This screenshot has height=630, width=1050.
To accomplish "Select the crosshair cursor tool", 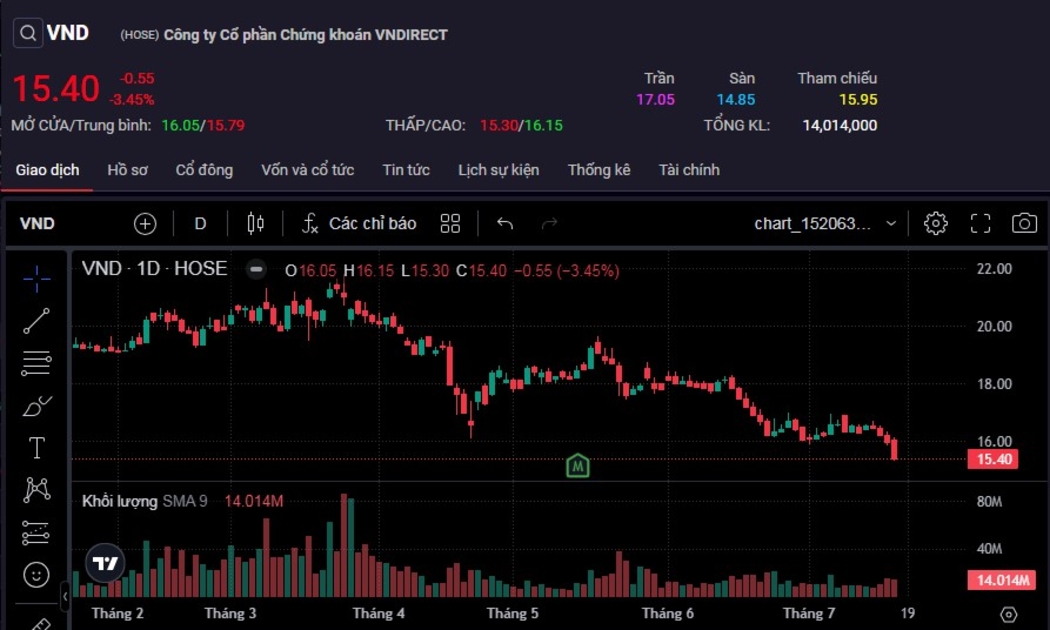I will (37, 279).
